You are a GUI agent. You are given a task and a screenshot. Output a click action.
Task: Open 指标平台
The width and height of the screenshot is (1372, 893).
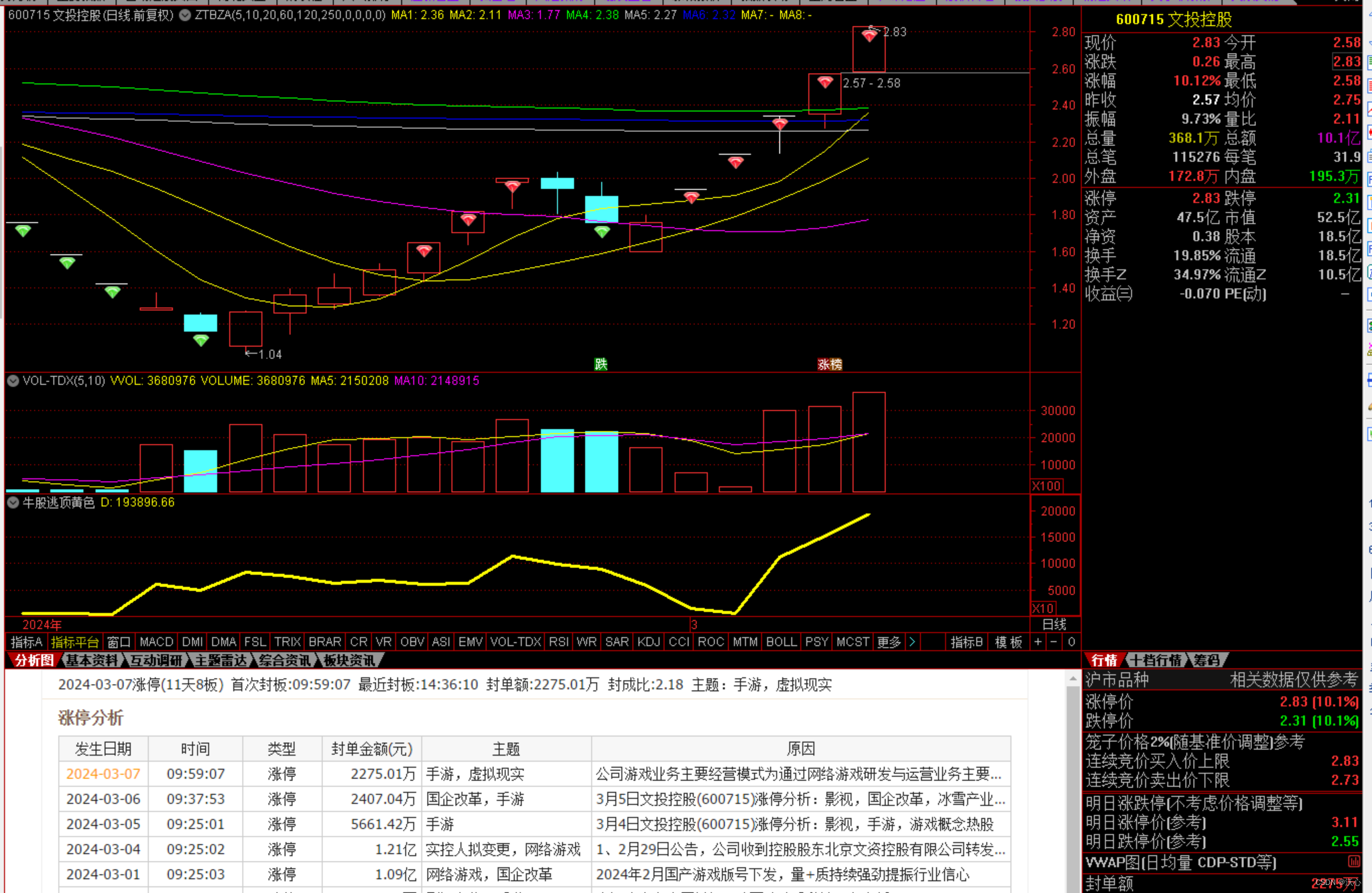[x=74, y=642]
